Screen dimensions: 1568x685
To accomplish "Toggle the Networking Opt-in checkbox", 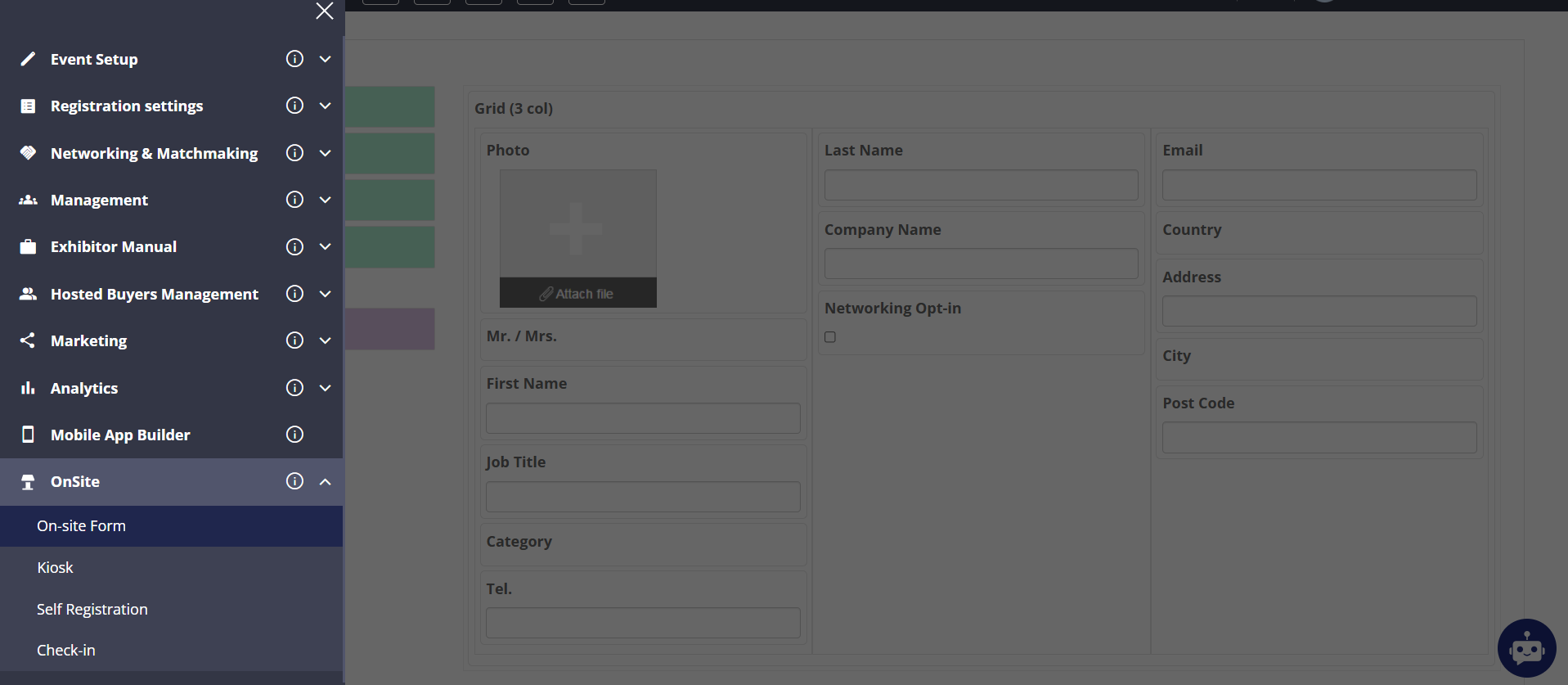I will [x=830, y=337].
